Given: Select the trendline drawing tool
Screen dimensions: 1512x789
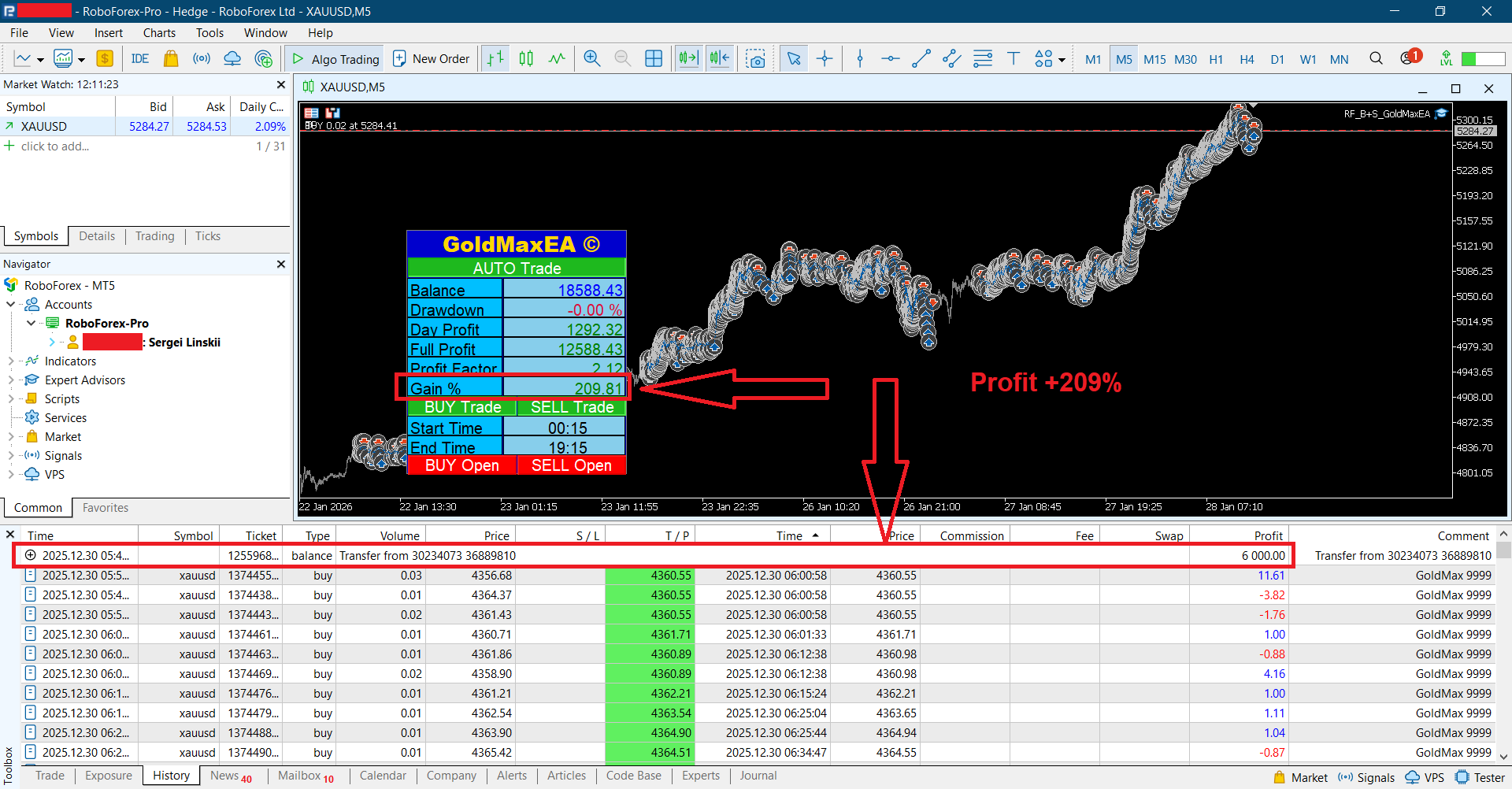Looking at the screenshot, I should [x=921, y=59].
